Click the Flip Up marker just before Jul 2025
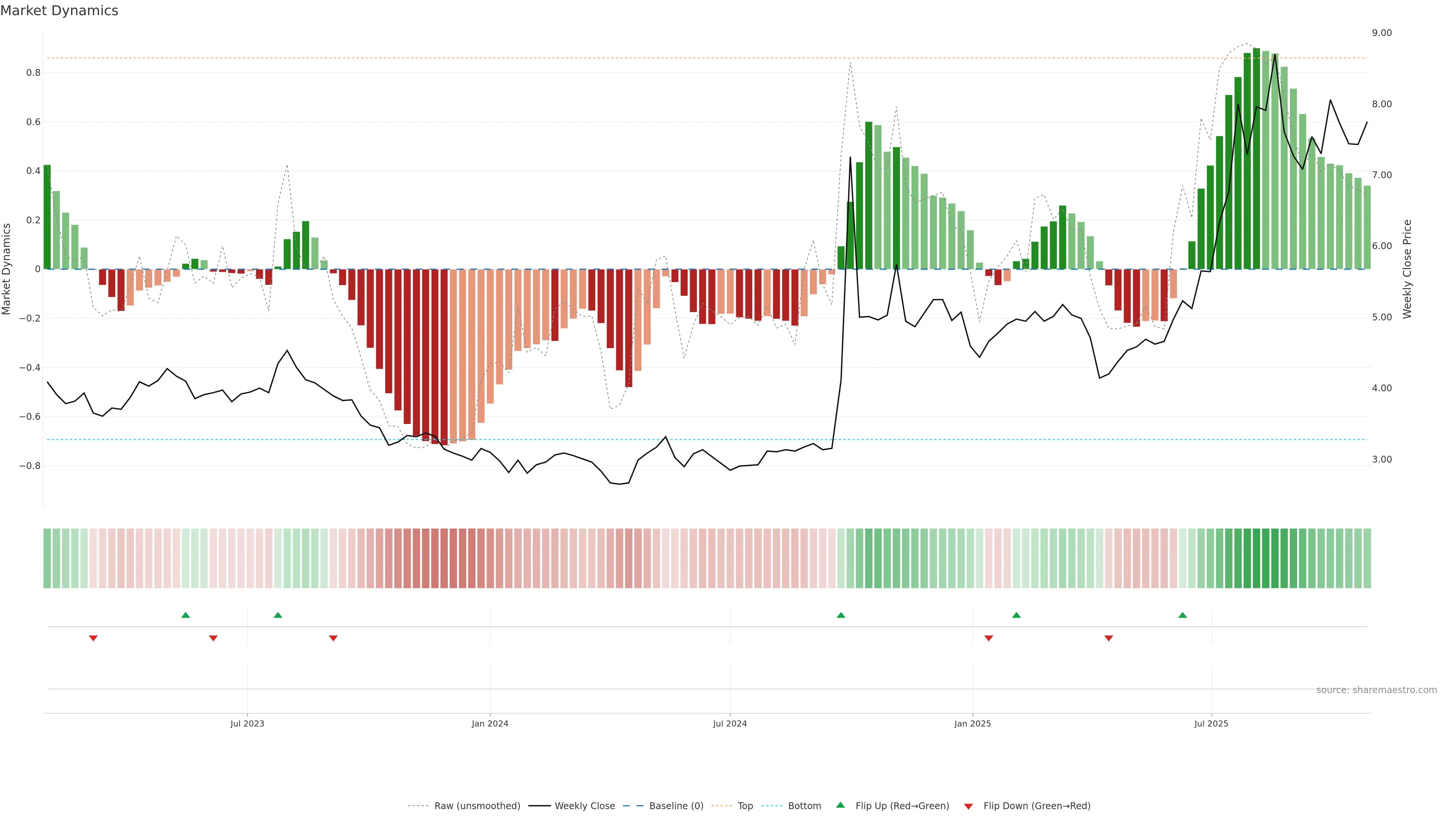 coord(1183,615)
